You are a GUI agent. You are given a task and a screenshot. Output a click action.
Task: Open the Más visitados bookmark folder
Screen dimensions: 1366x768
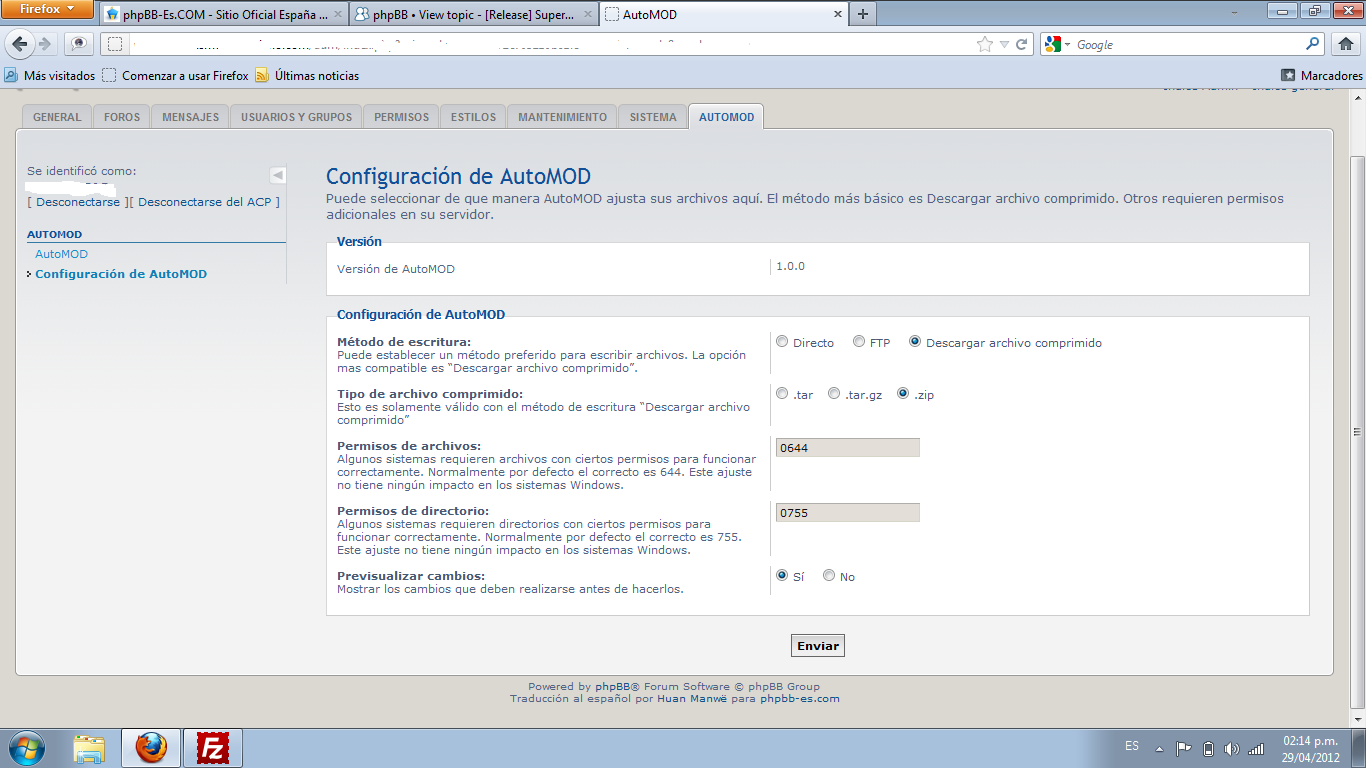50,75
